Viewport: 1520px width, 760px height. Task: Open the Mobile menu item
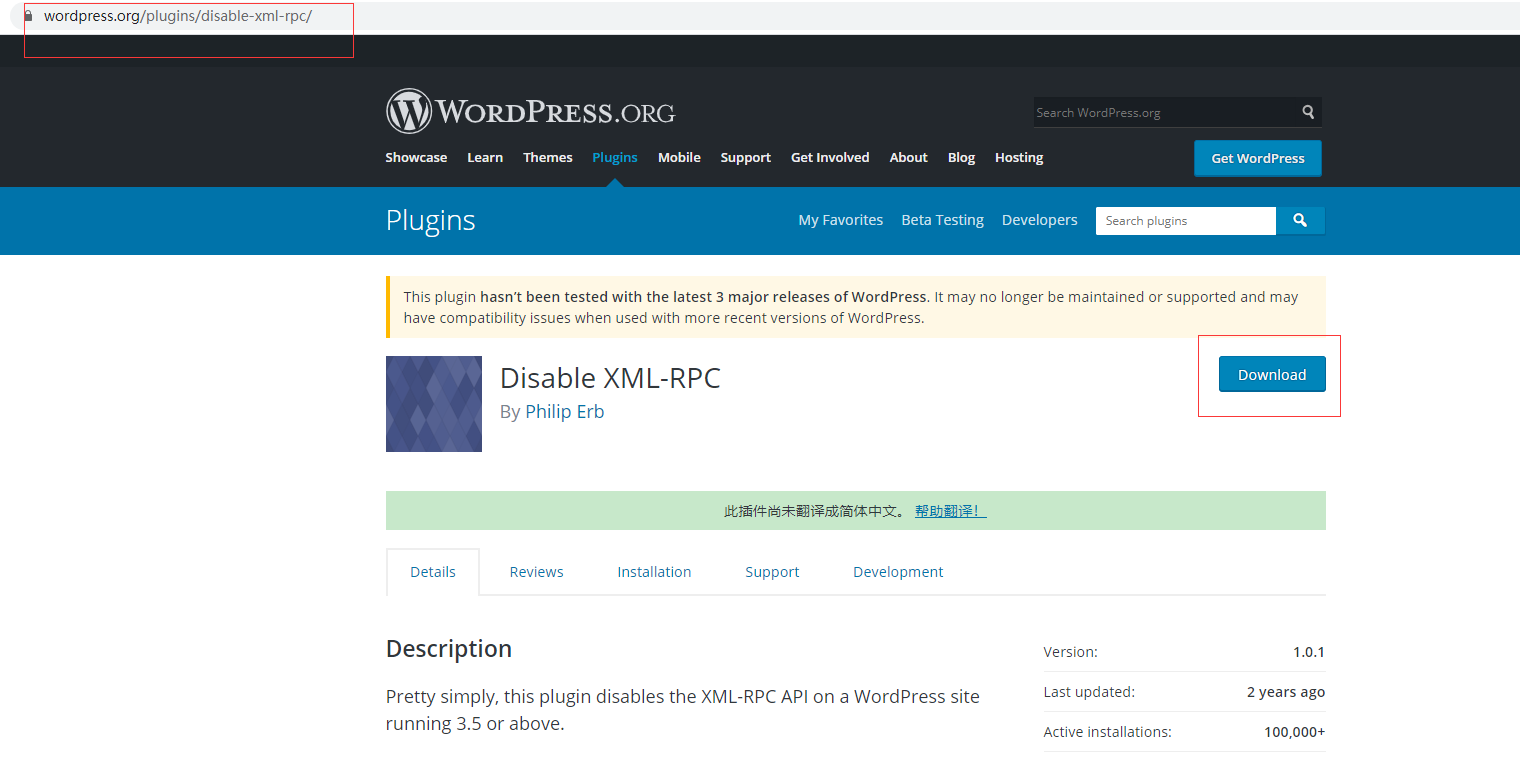[x=679, y=157]
